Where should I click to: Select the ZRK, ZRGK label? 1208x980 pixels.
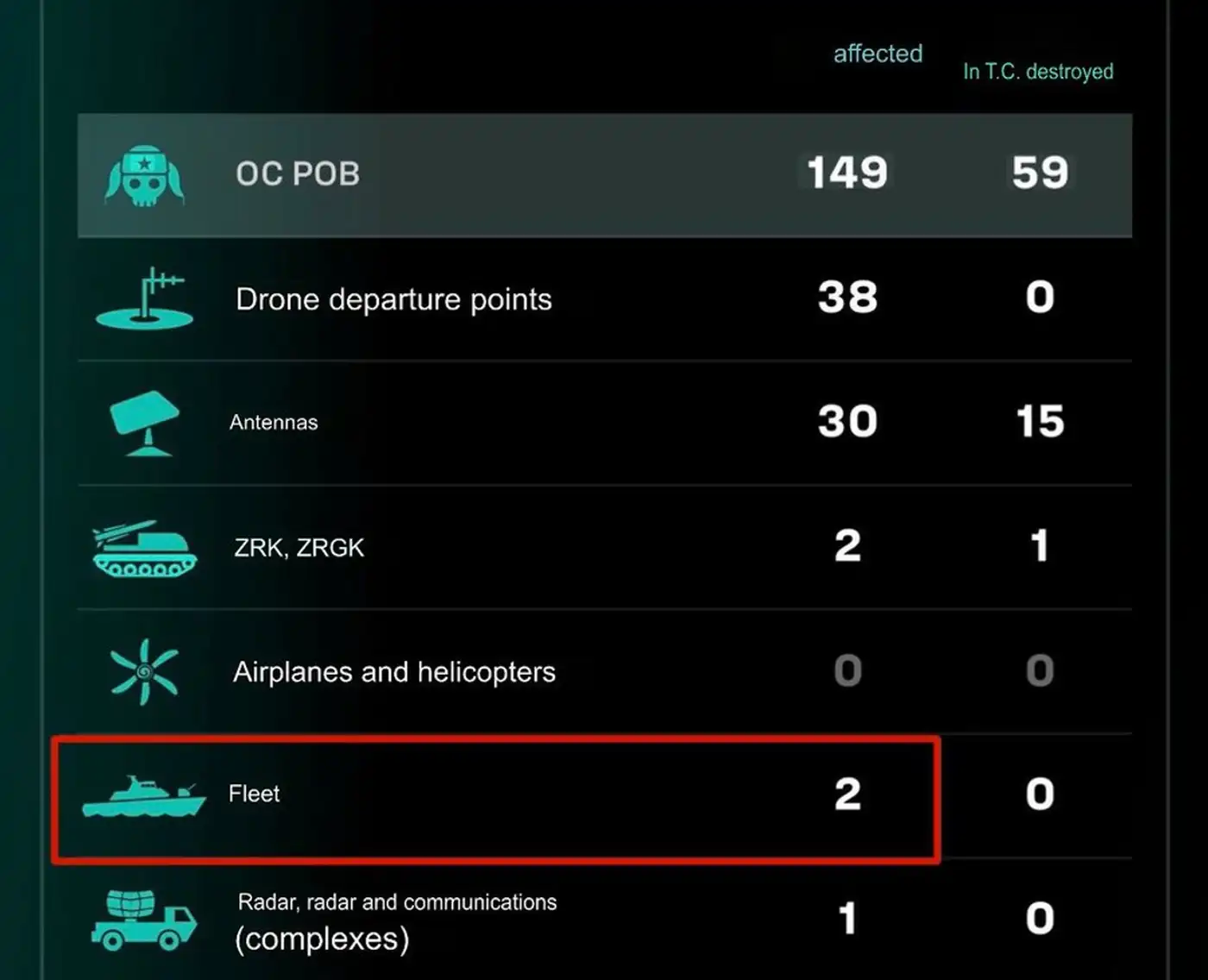299,547
